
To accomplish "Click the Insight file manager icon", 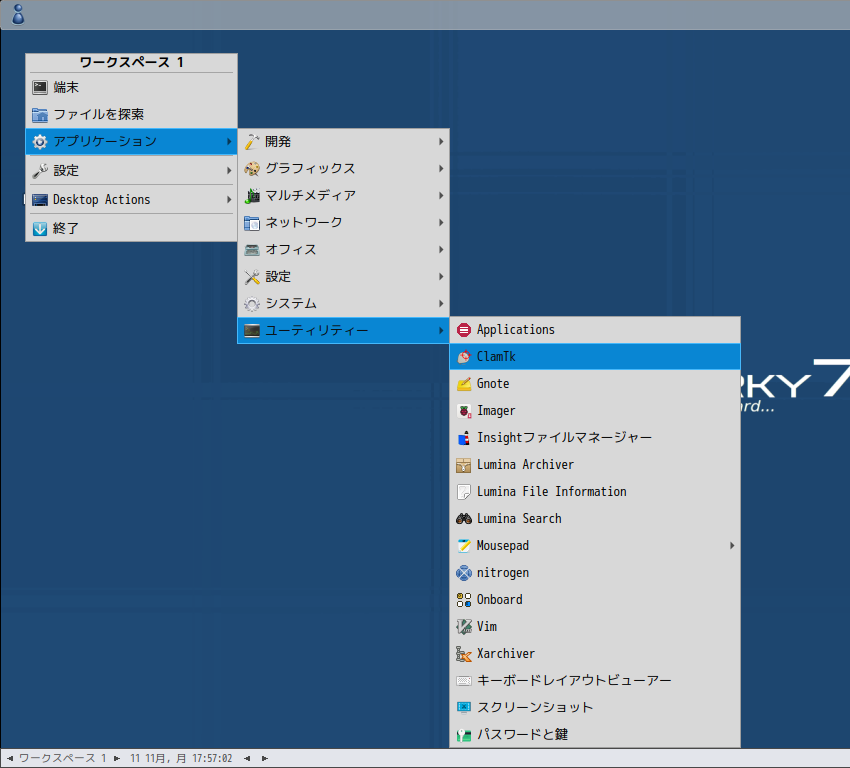I will (x=463, y=438).
